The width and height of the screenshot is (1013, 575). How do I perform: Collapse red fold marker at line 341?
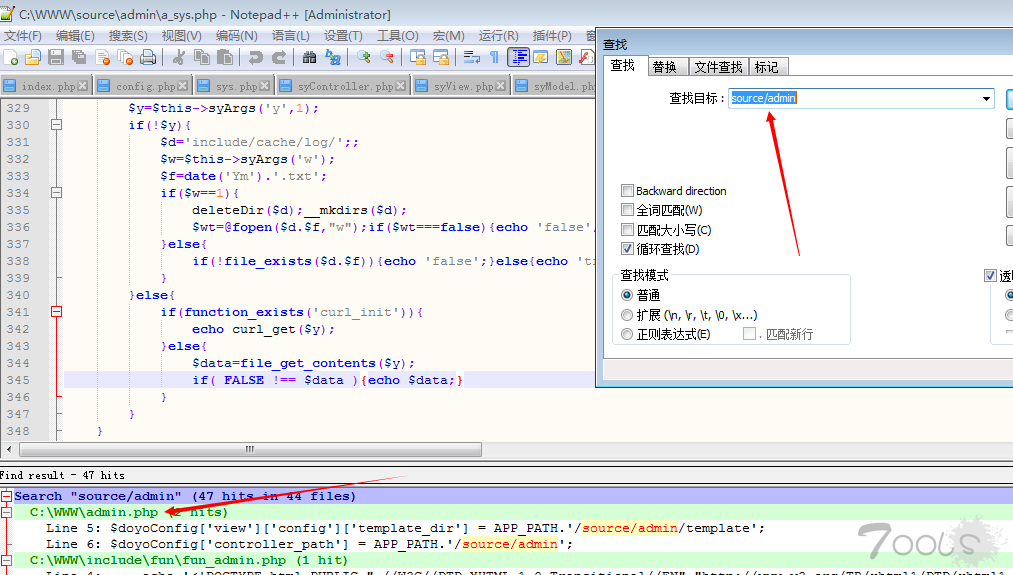[57, 312]
